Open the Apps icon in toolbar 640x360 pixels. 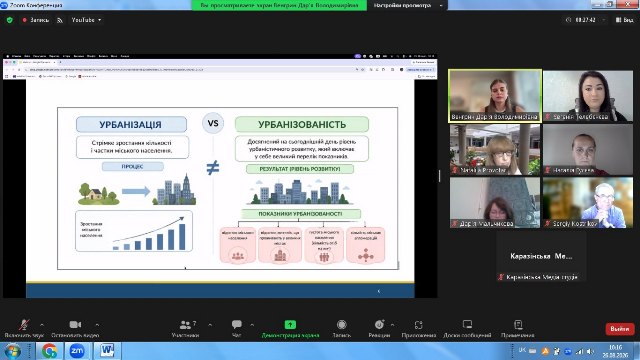pyautogui.click(x=419, y=325)
